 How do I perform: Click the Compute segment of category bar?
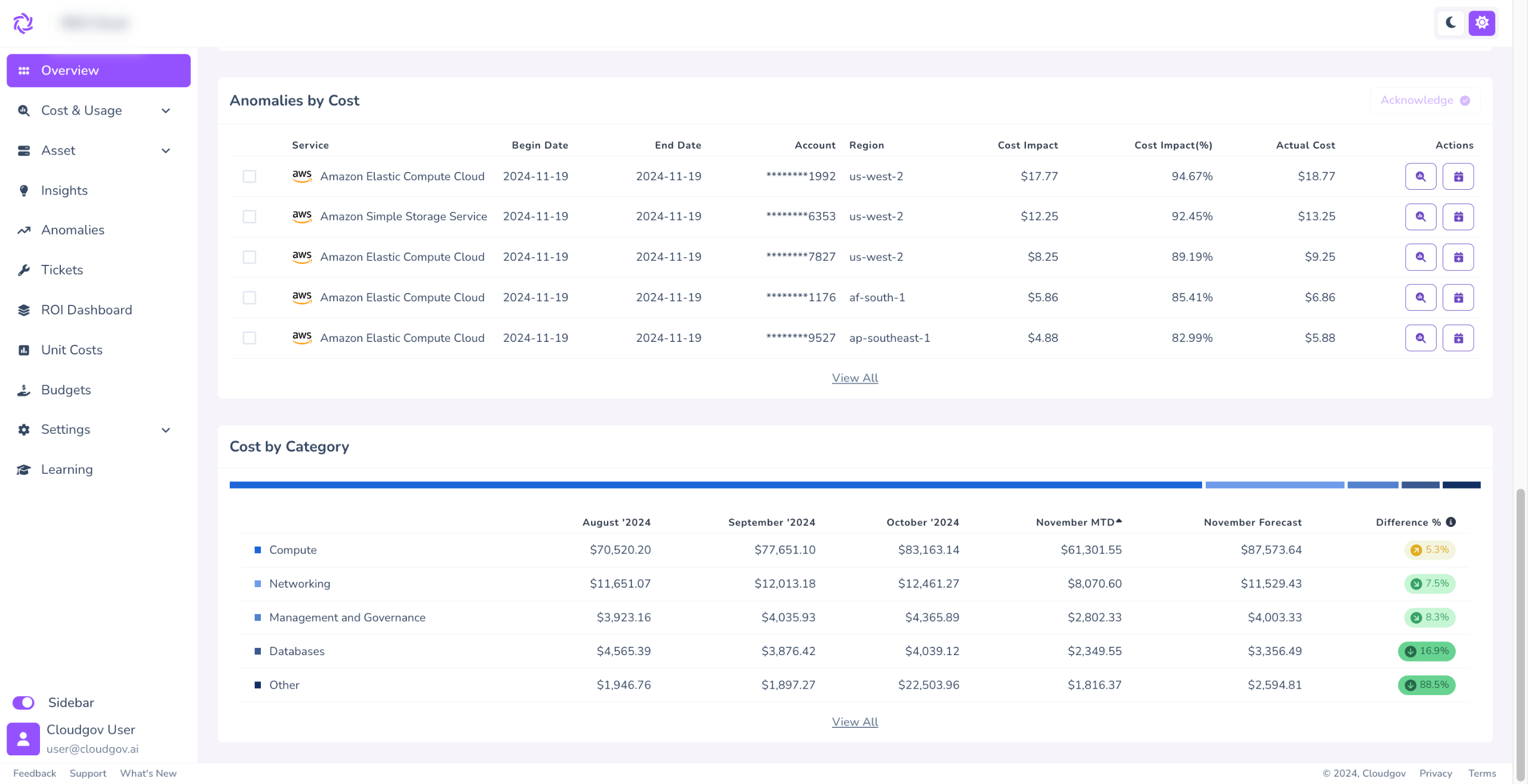tap(715, 485)
